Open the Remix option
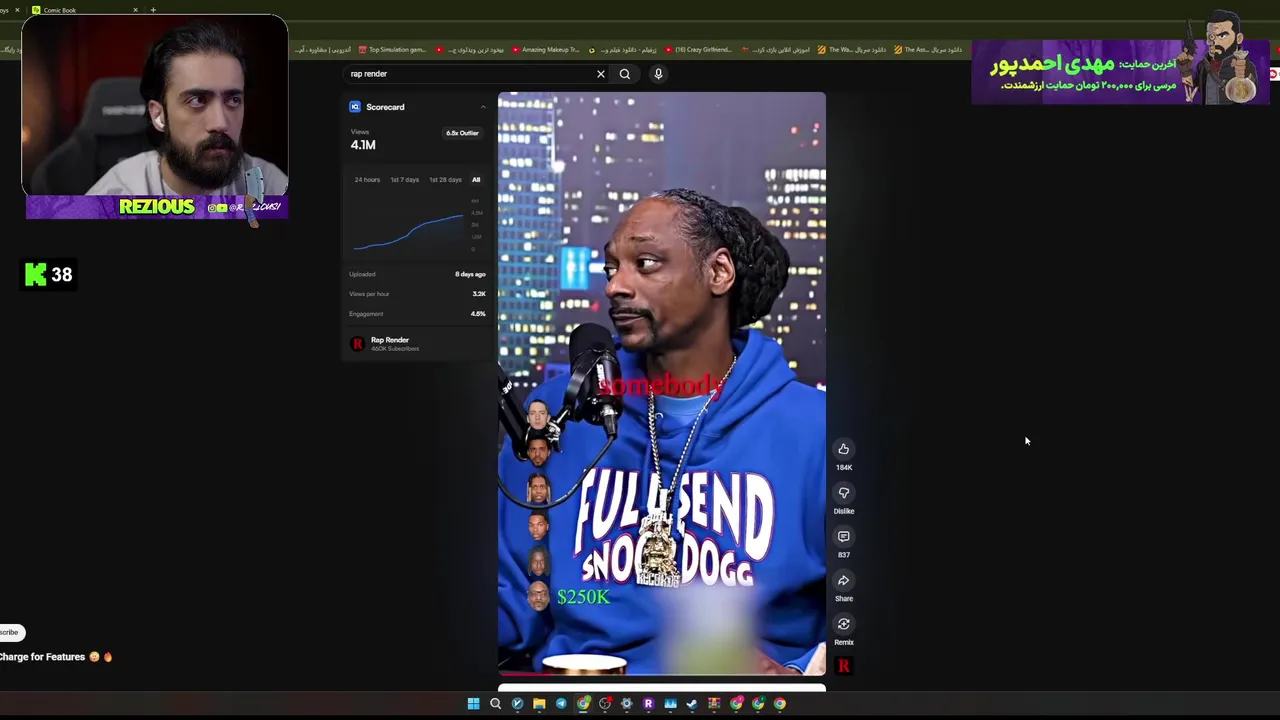This screenshot has width=1280, height=720. click(x=844, y=624)
